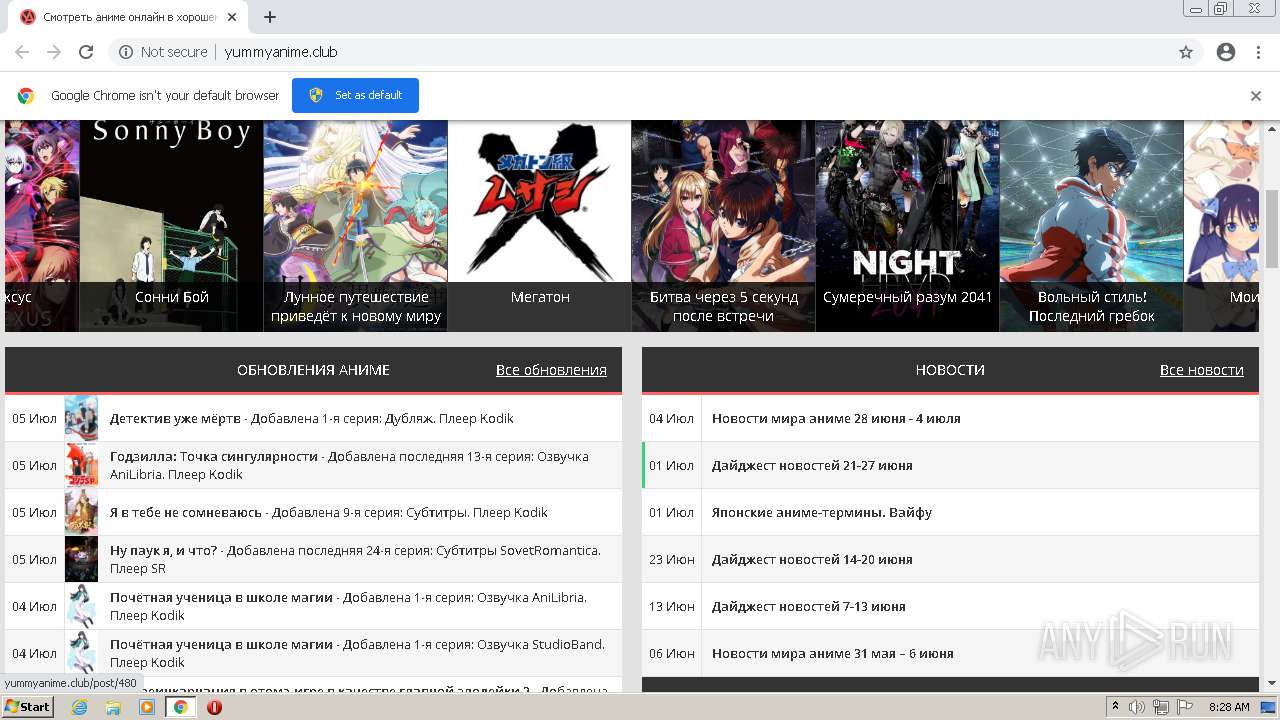Switch to Chrome taskbar icon
1280x720 pixels.
[180, 707]
